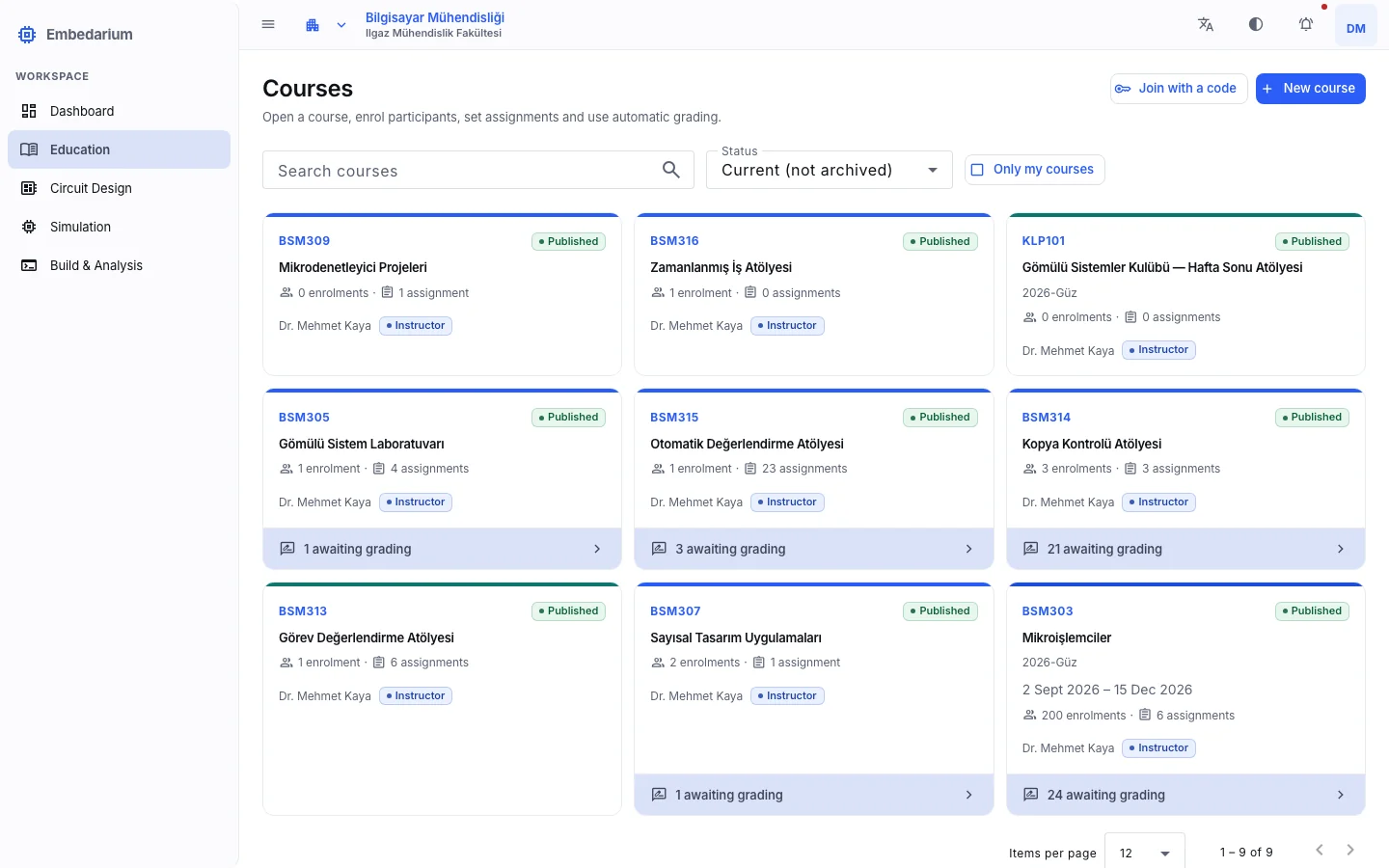
Task: Expand the department switcher chevron
Action: pyautogui.click(x=341, y=25)
